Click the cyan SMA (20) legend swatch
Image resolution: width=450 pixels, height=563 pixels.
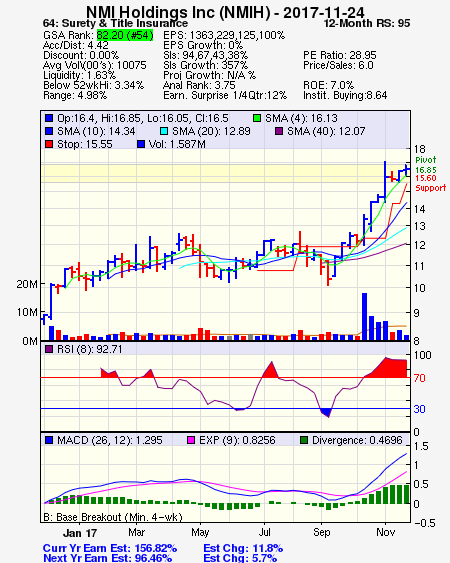164,131
